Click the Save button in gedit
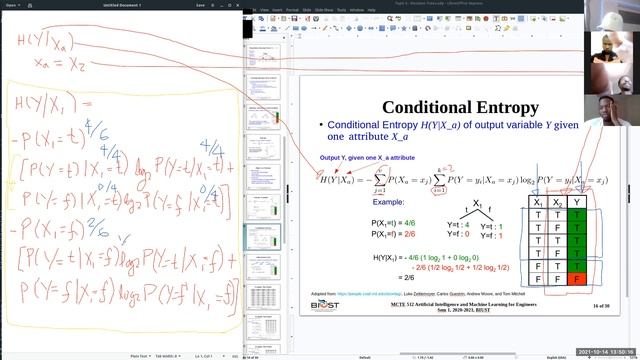Image resolution: width=640 pixels, height=360 pixels. 200,5
